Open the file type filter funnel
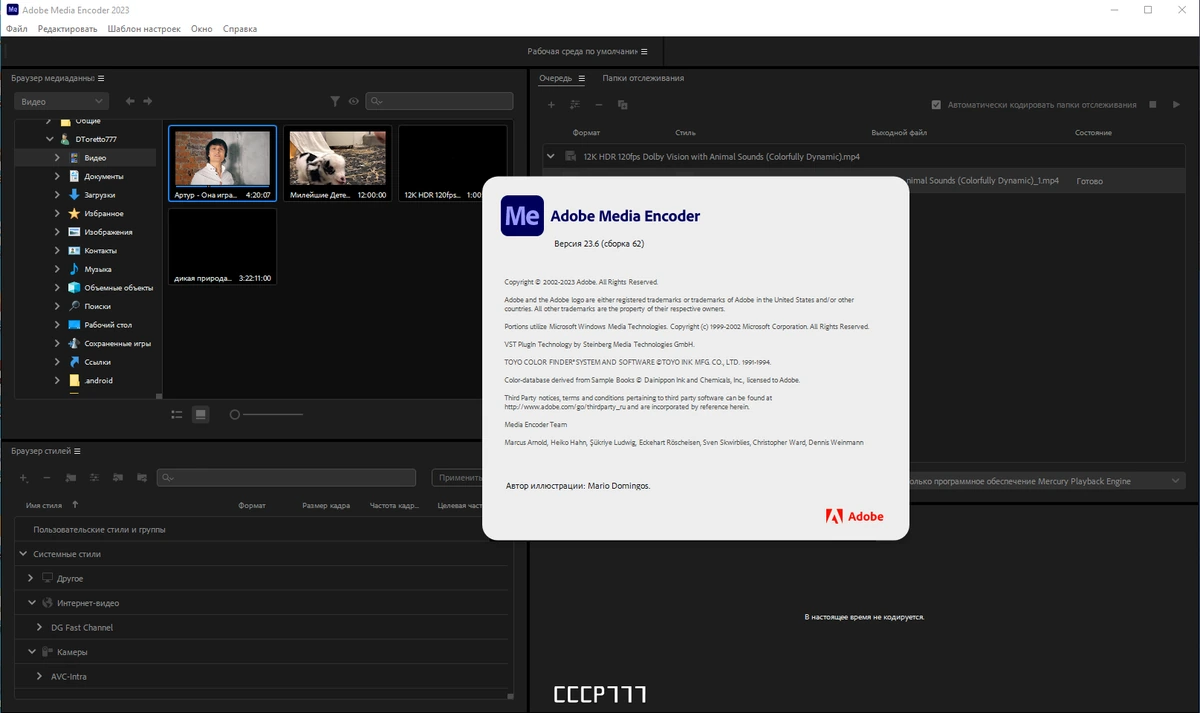The height and width of the screenshot is (713, 1200). pos(335,101)
